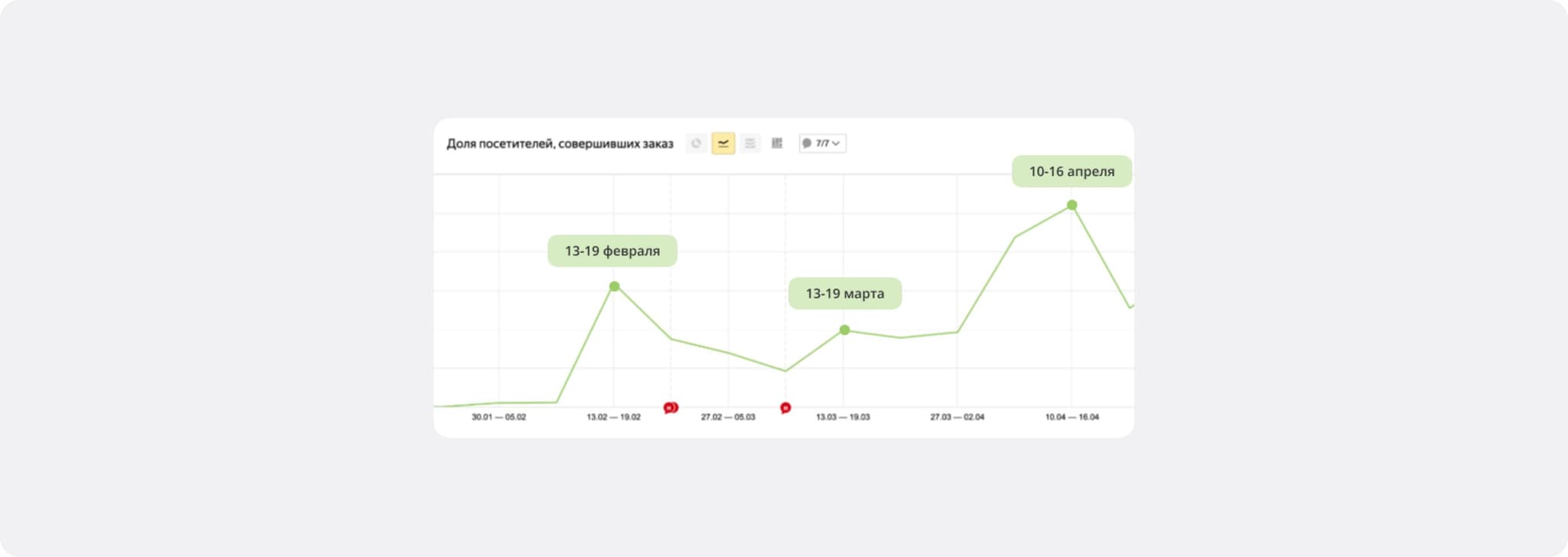Screen dimensions: 1568x557
Task: Click the 10.04 — 16.04 axis label
Action: click(x=1072, y=417)
